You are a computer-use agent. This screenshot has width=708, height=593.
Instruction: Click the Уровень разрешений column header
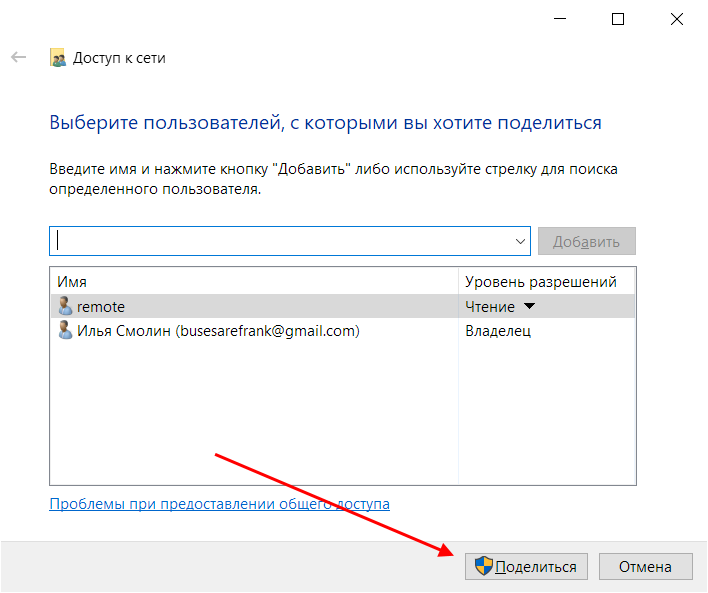point(546,281)
